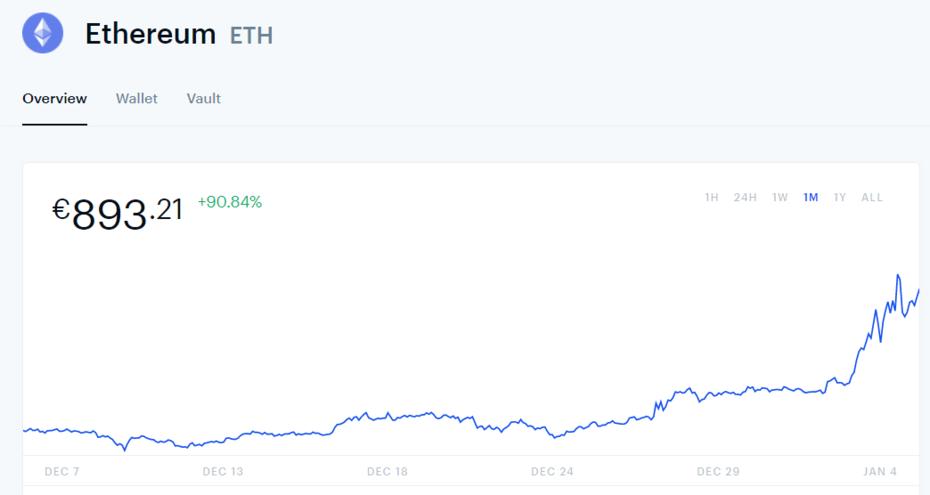The height and width of the screenshot is (495, 930).
Task: Click the JAN 4 date label
Action: [880, 471]
